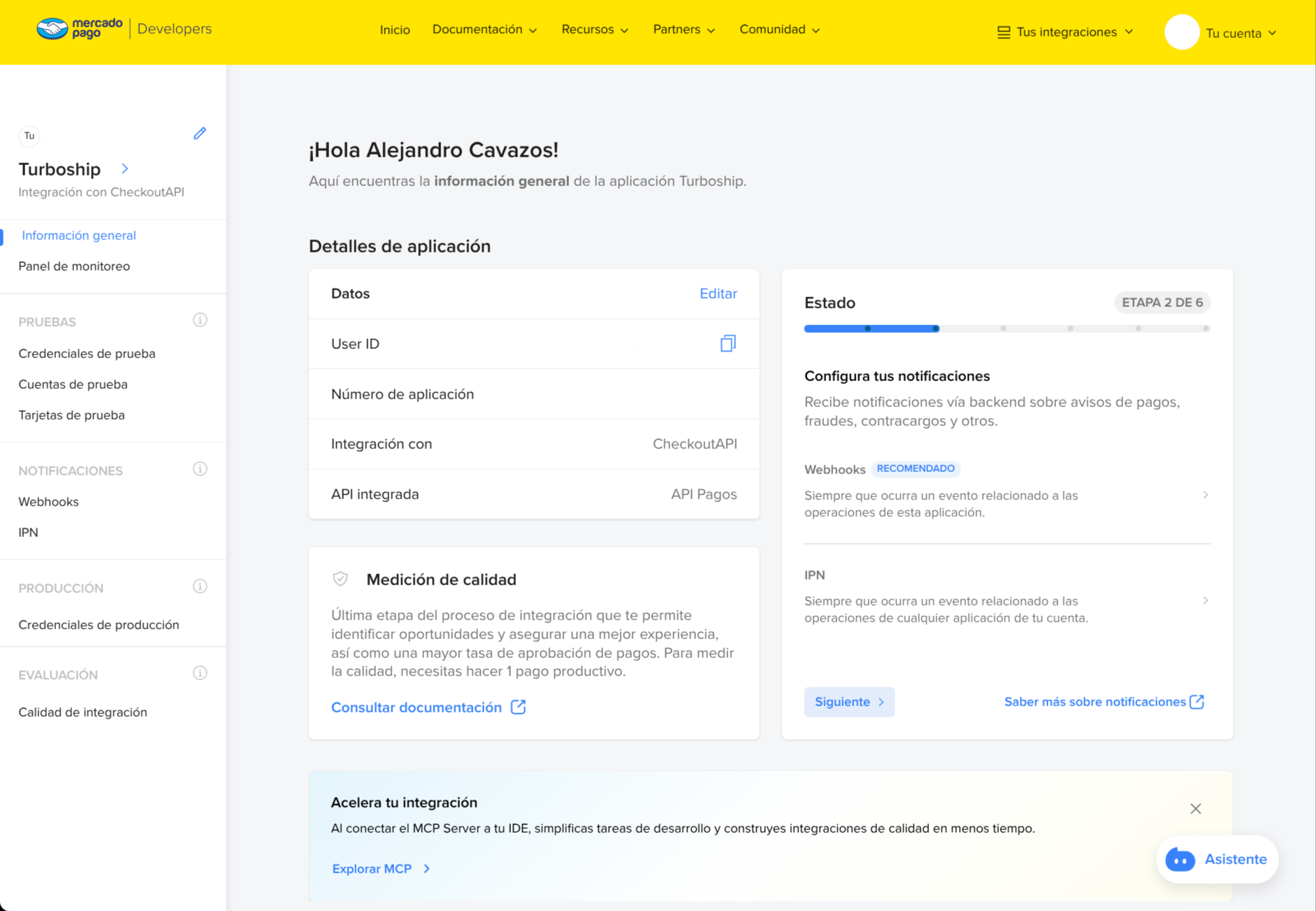Click the pencil edit icon beside Turboship
This screenshot has height=911, width=1316.
coord(200,134)
